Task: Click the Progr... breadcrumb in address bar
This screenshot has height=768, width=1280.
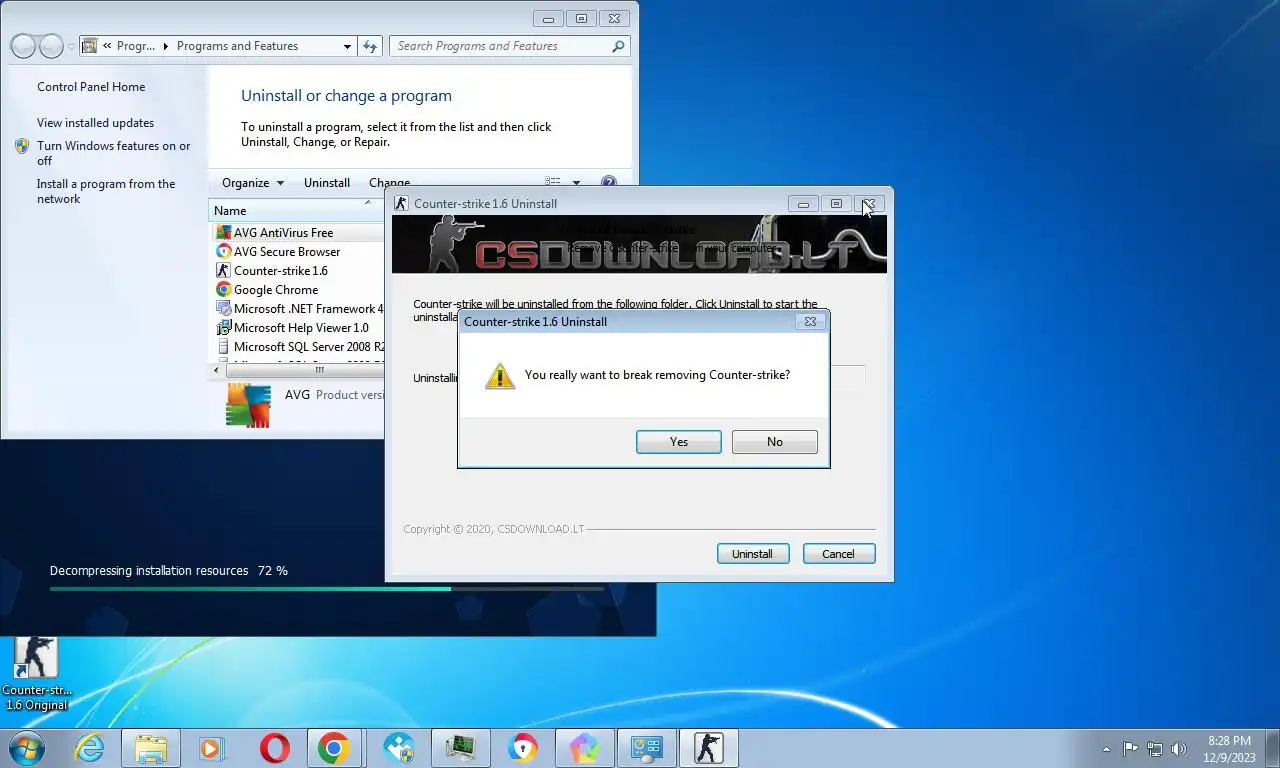Action: point(136,46)
